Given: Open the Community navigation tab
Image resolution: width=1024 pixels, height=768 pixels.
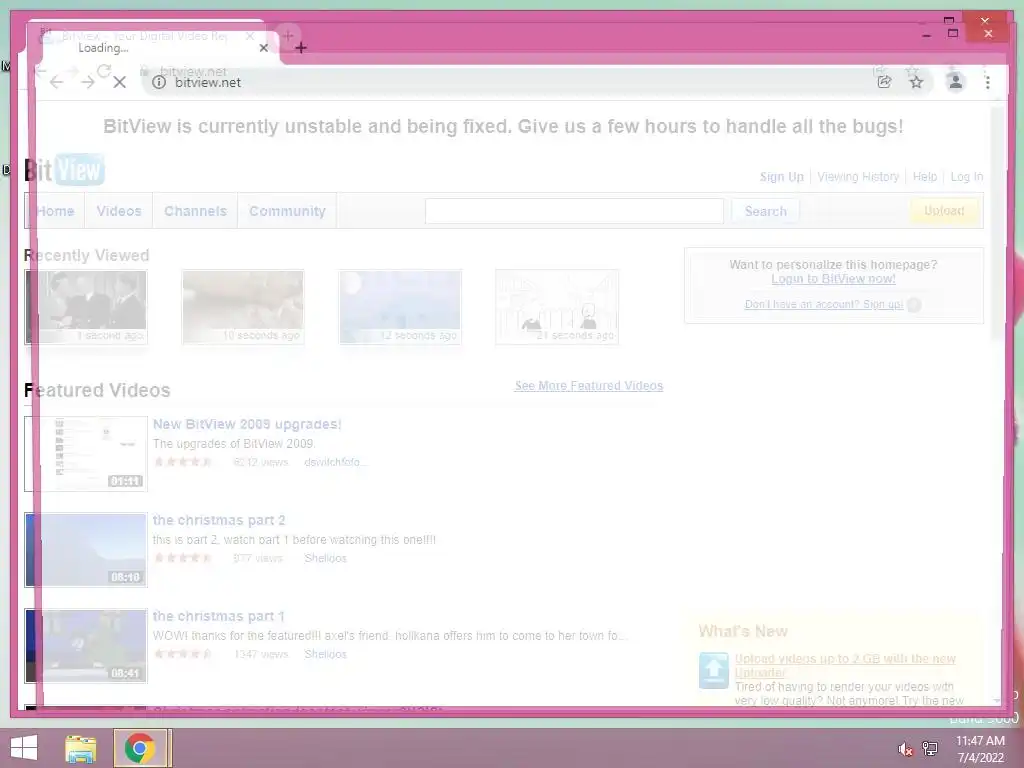Looking at the screenshot, I should click(287, 211).
